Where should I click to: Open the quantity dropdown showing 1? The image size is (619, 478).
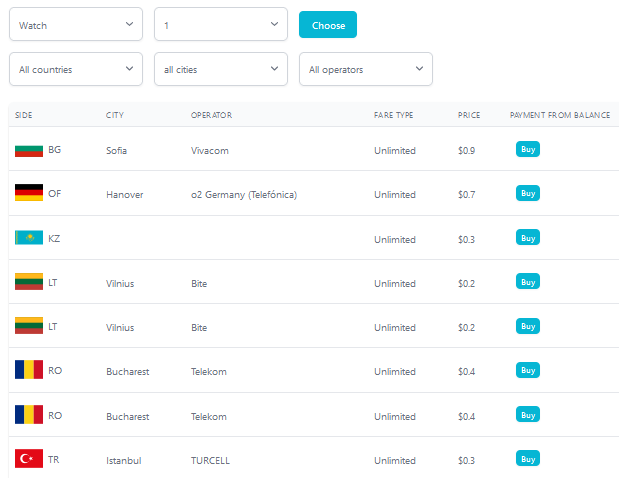(221, 25)
